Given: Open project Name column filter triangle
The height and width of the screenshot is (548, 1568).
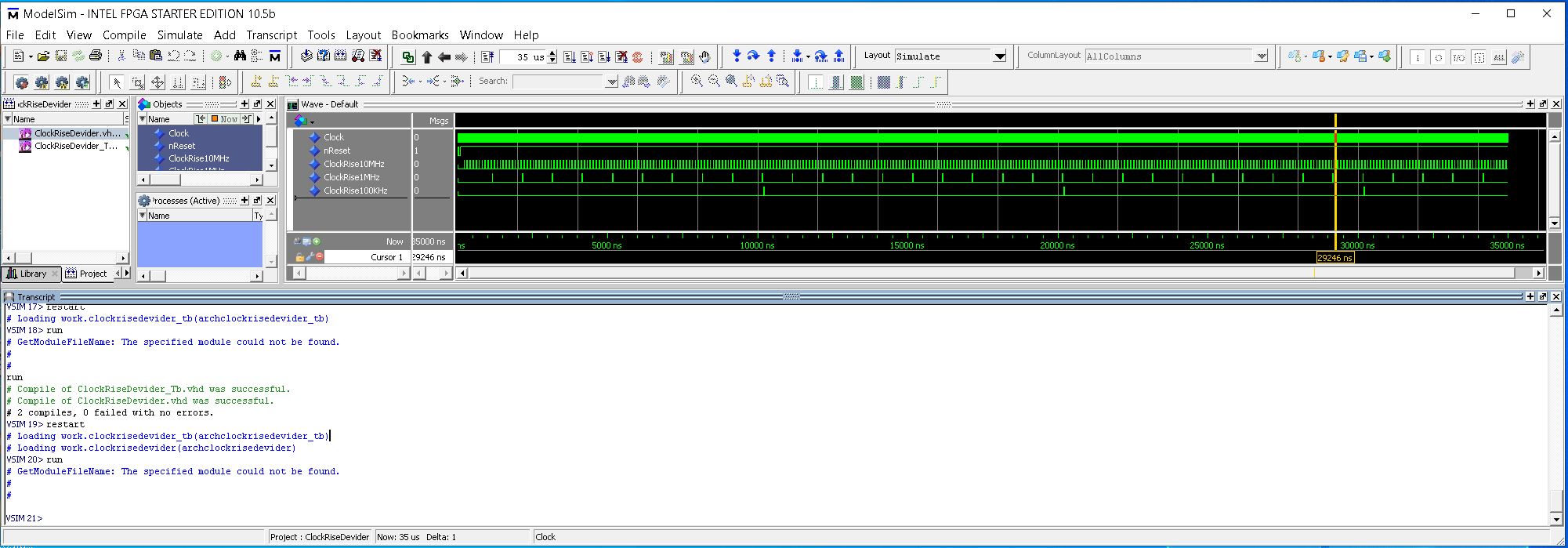Looking at the screenshot, I should (x=8, y=119).
